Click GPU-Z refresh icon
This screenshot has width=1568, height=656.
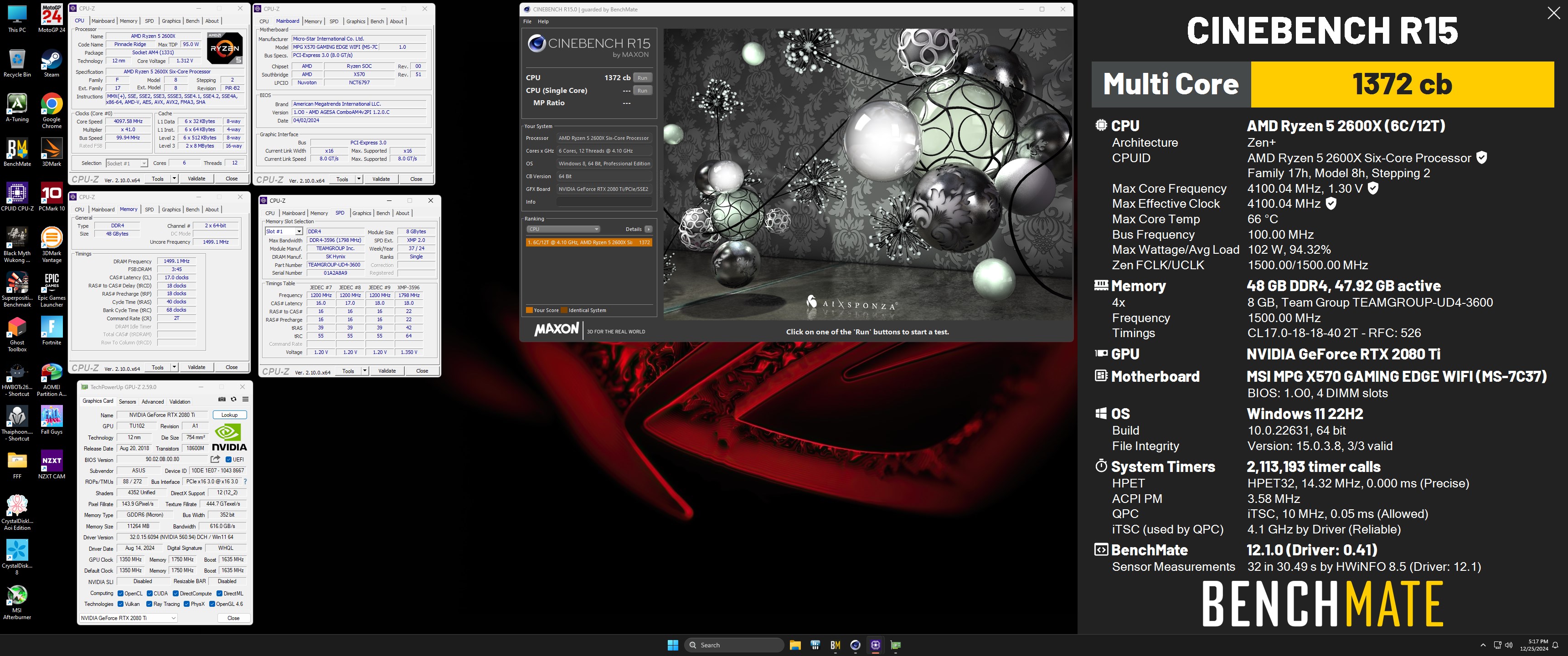233,399
